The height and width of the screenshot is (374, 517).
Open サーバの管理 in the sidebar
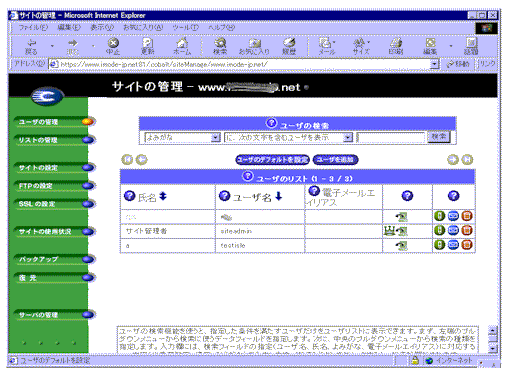pyautogui.click(x=54, y=315)
